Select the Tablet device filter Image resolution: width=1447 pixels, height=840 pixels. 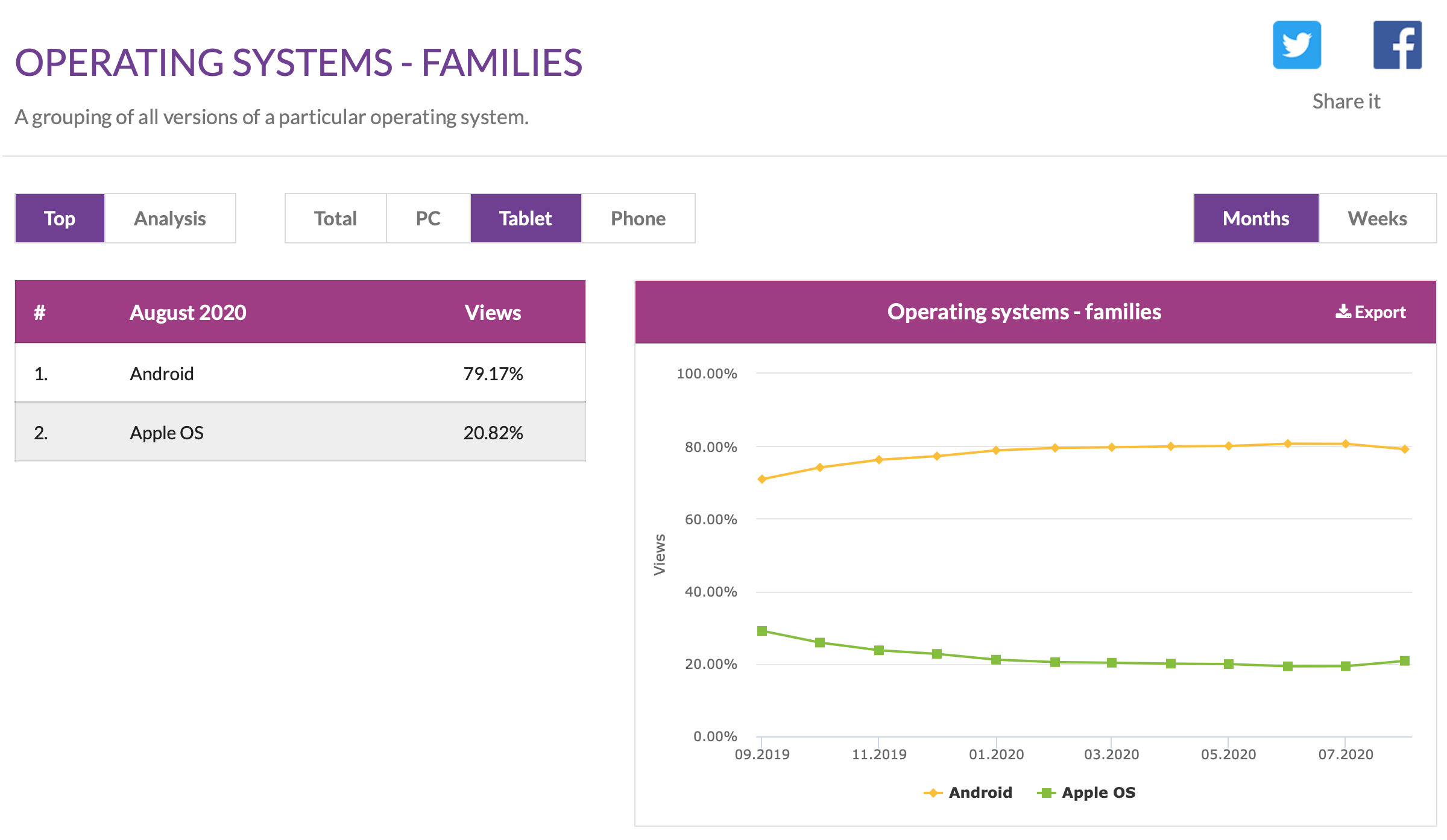(525, 218)
